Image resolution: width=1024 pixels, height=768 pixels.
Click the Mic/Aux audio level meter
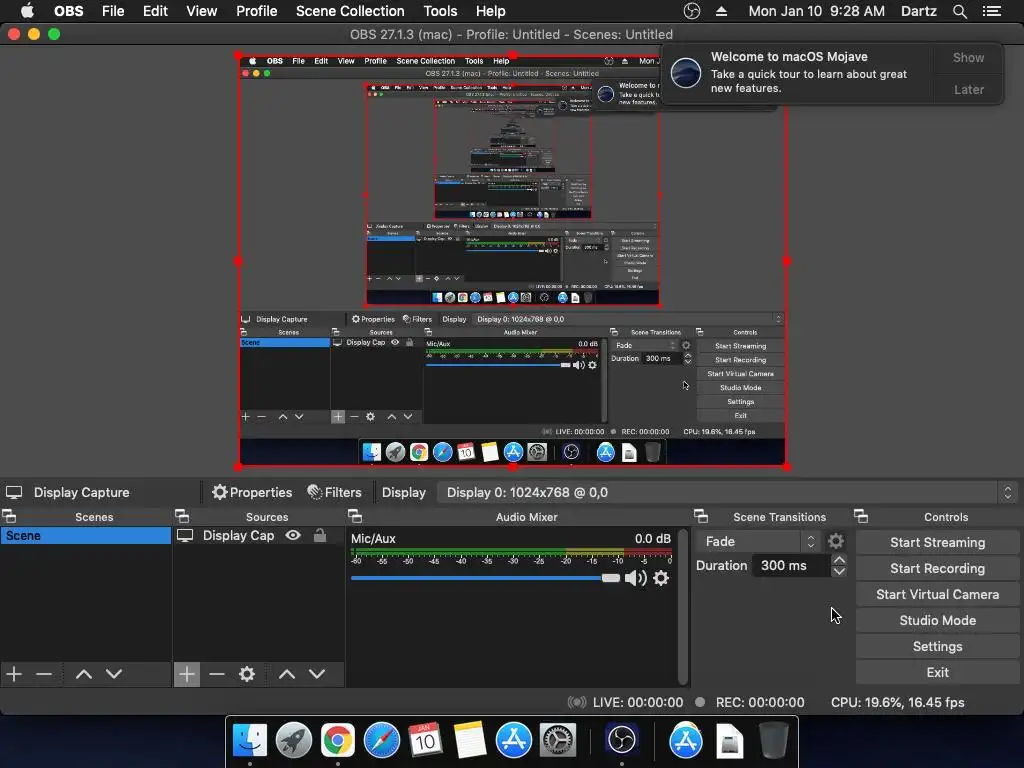tap(511, 552)
